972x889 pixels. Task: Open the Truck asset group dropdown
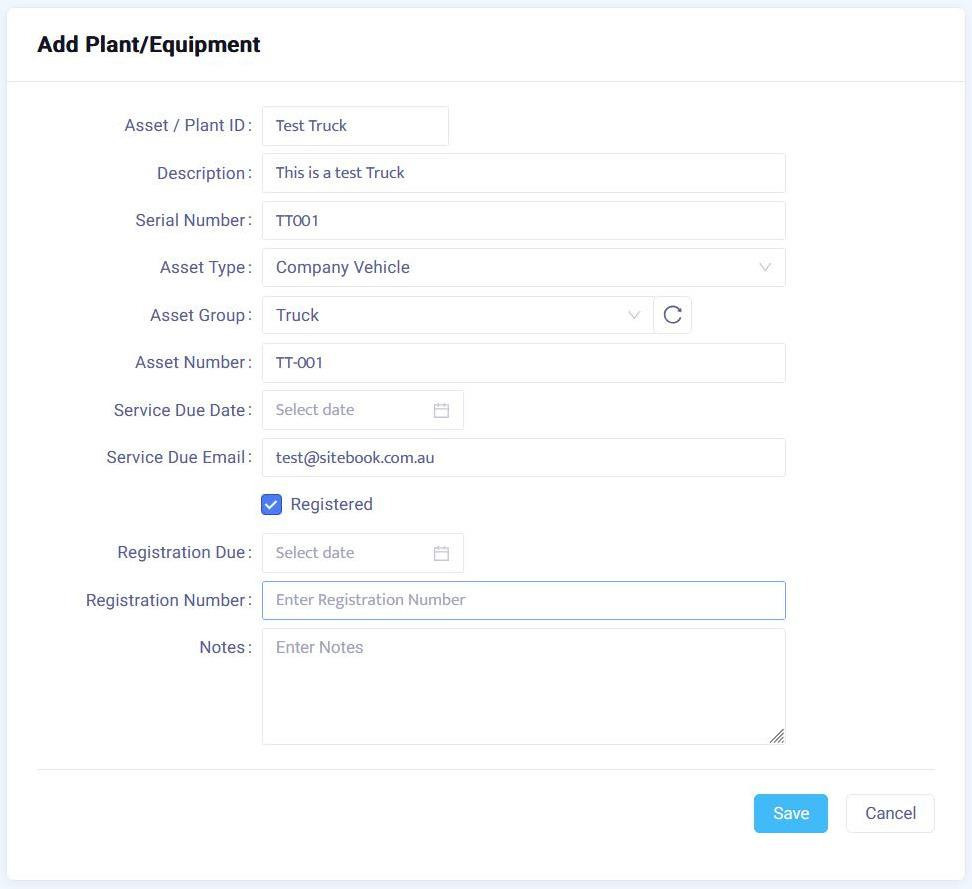click(x=450, y=315)
